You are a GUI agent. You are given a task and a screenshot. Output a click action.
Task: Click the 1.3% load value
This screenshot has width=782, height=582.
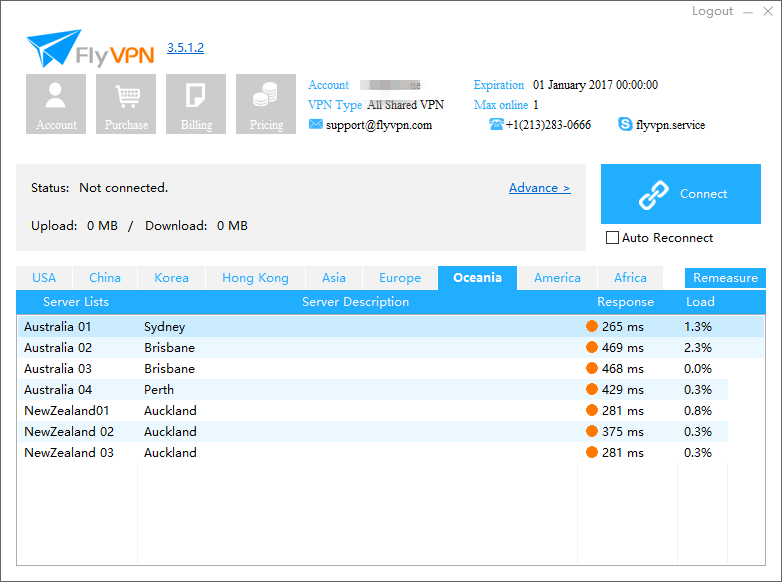698,327
